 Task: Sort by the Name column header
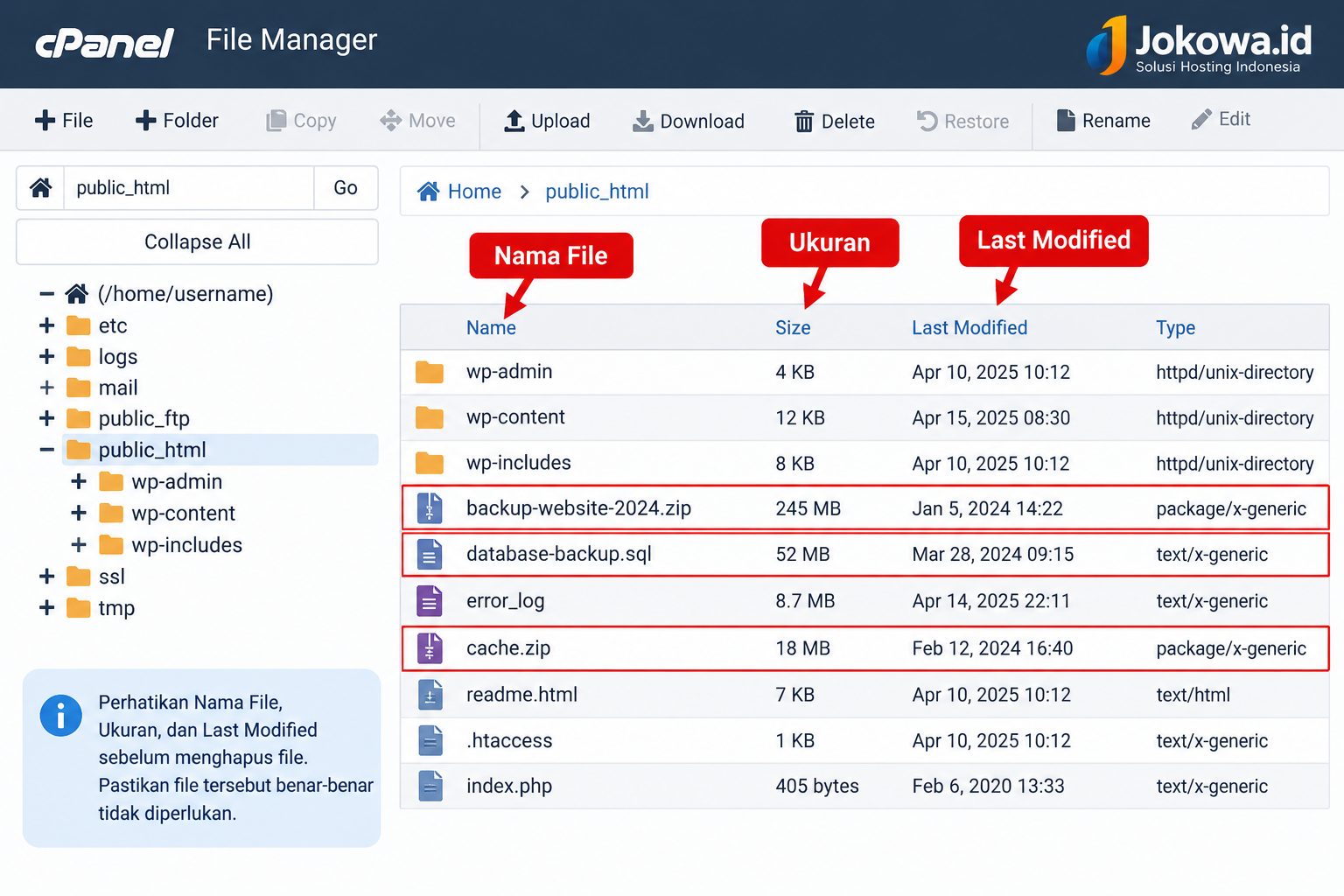[x=491, y=328]
